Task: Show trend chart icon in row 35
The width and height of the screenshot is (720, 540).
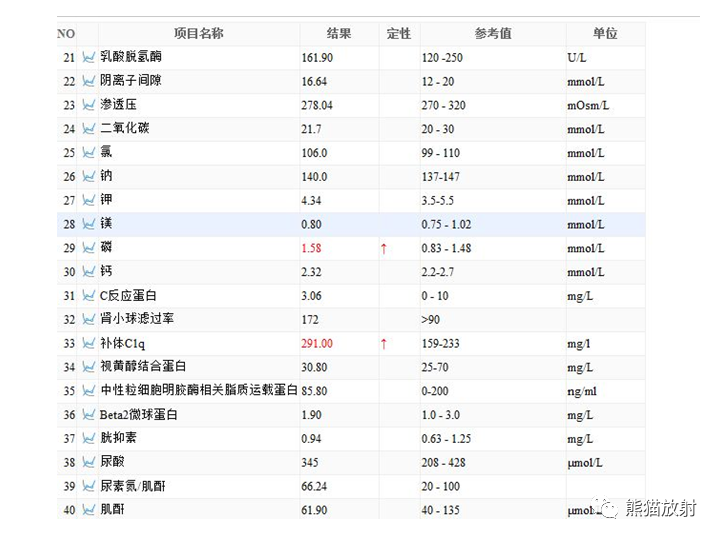Action: 88,391
